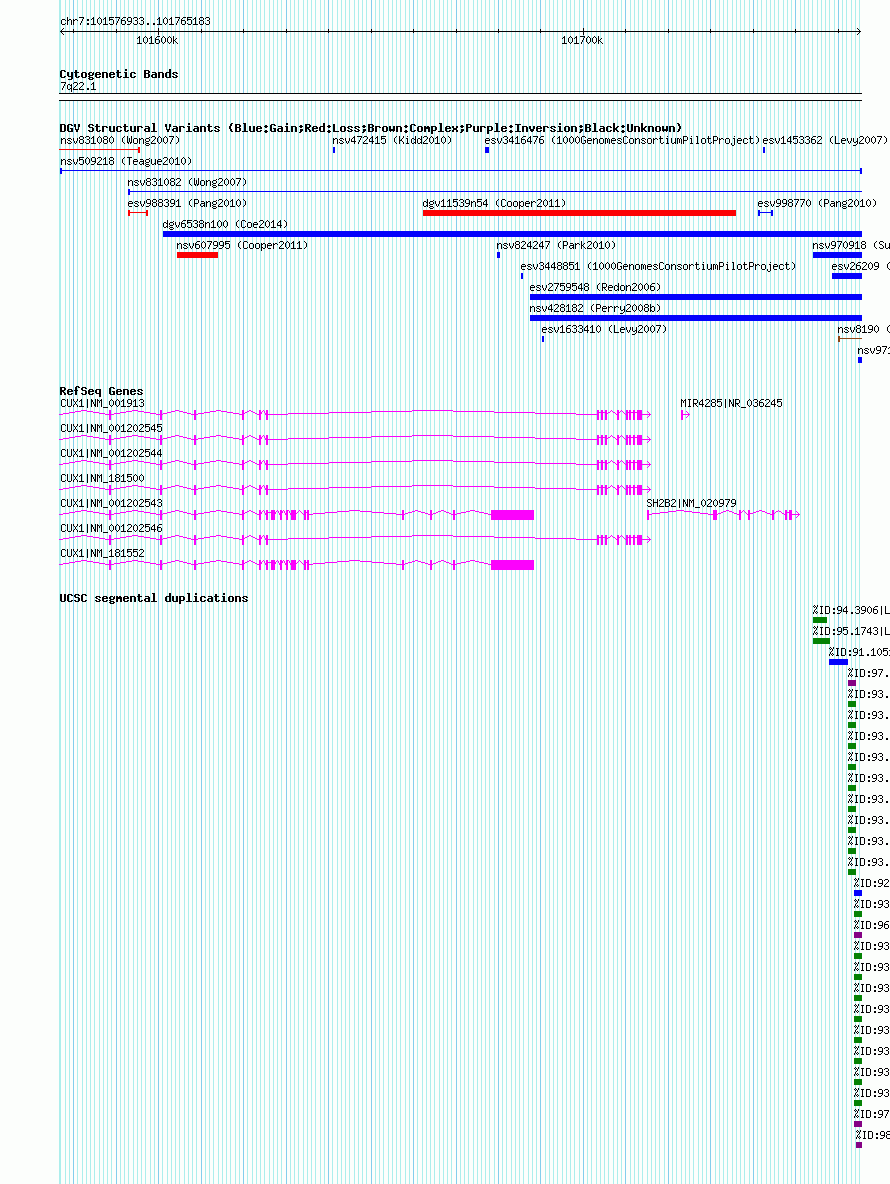Select the red nsv607995 loss bar
Image resolution: width=890 pixels, height=1184 pixels.
point(198,255)
